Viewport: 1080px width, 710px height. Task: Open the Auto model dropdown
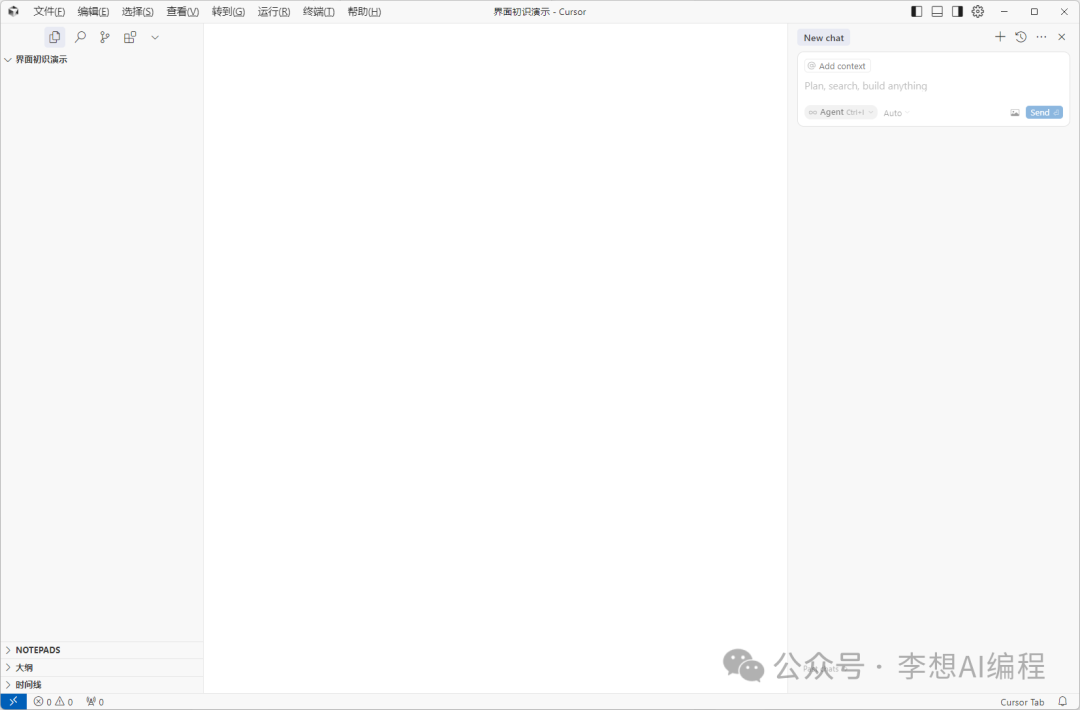coord(896,113)
